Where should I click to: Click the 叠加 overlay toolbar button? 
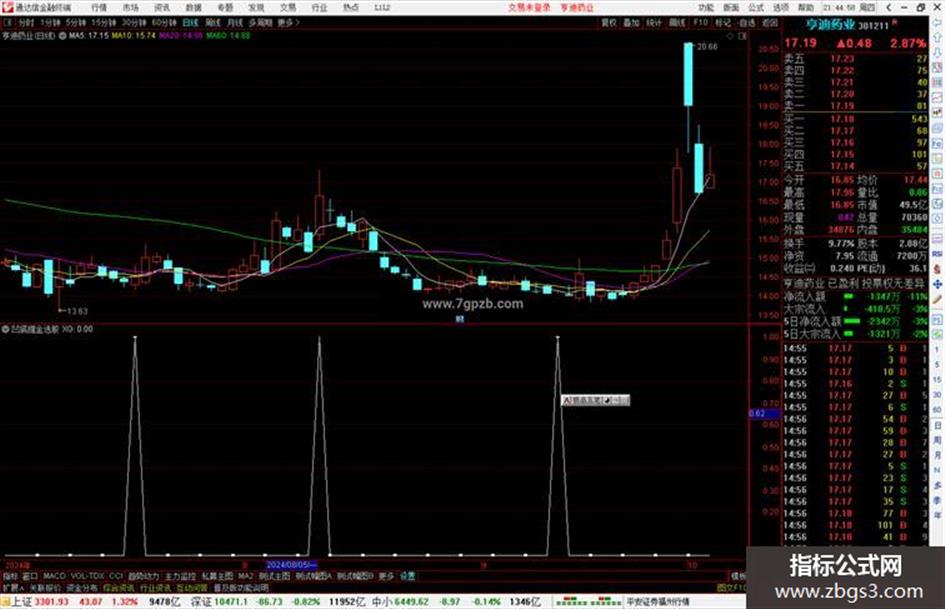[x=631, y=22]
